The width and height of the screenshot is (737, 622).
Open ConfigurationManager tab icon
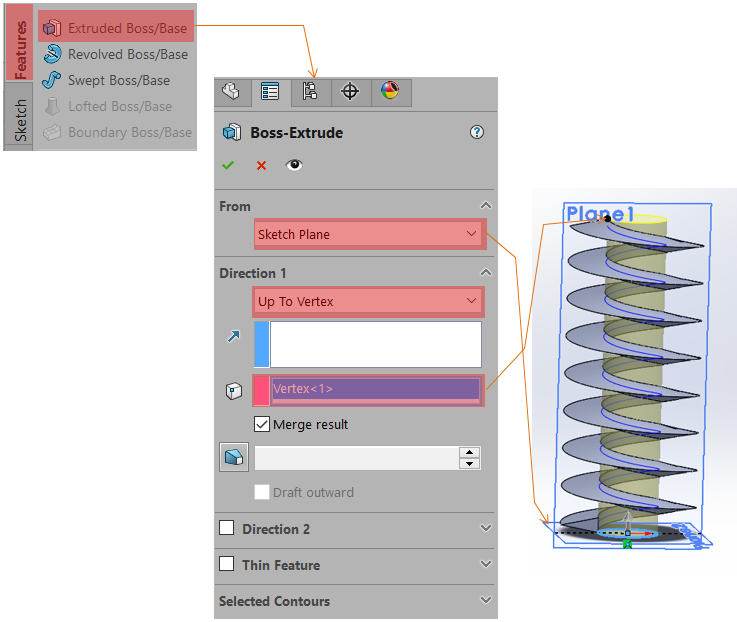coord(310,92)
